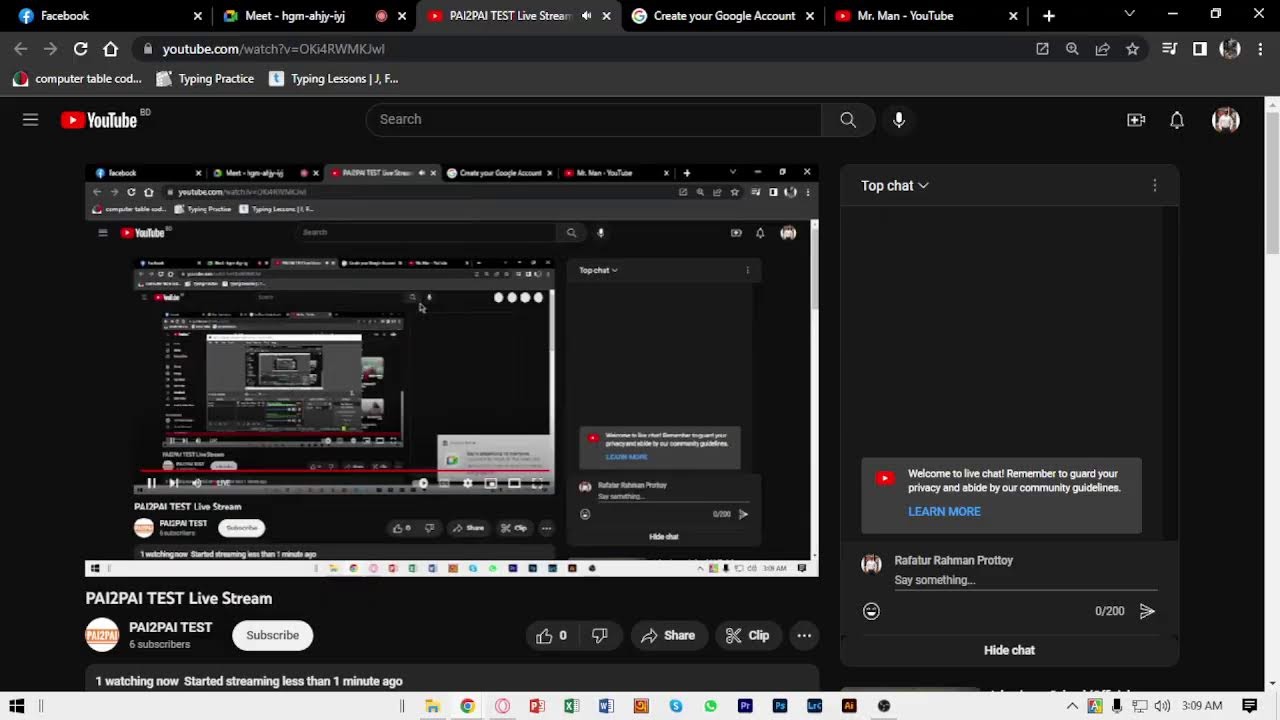Image resolution: width=1280 pixels, height=720 pixels.
Task: Go forward in the browser
Action: click(51, 49)
